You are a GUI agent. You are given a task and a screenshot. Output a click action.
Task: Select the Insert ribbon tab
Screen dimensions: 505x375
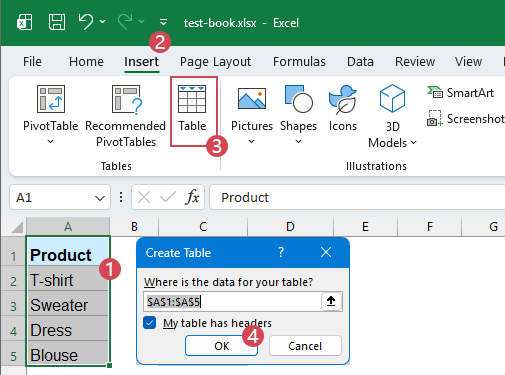click(141, 62)
